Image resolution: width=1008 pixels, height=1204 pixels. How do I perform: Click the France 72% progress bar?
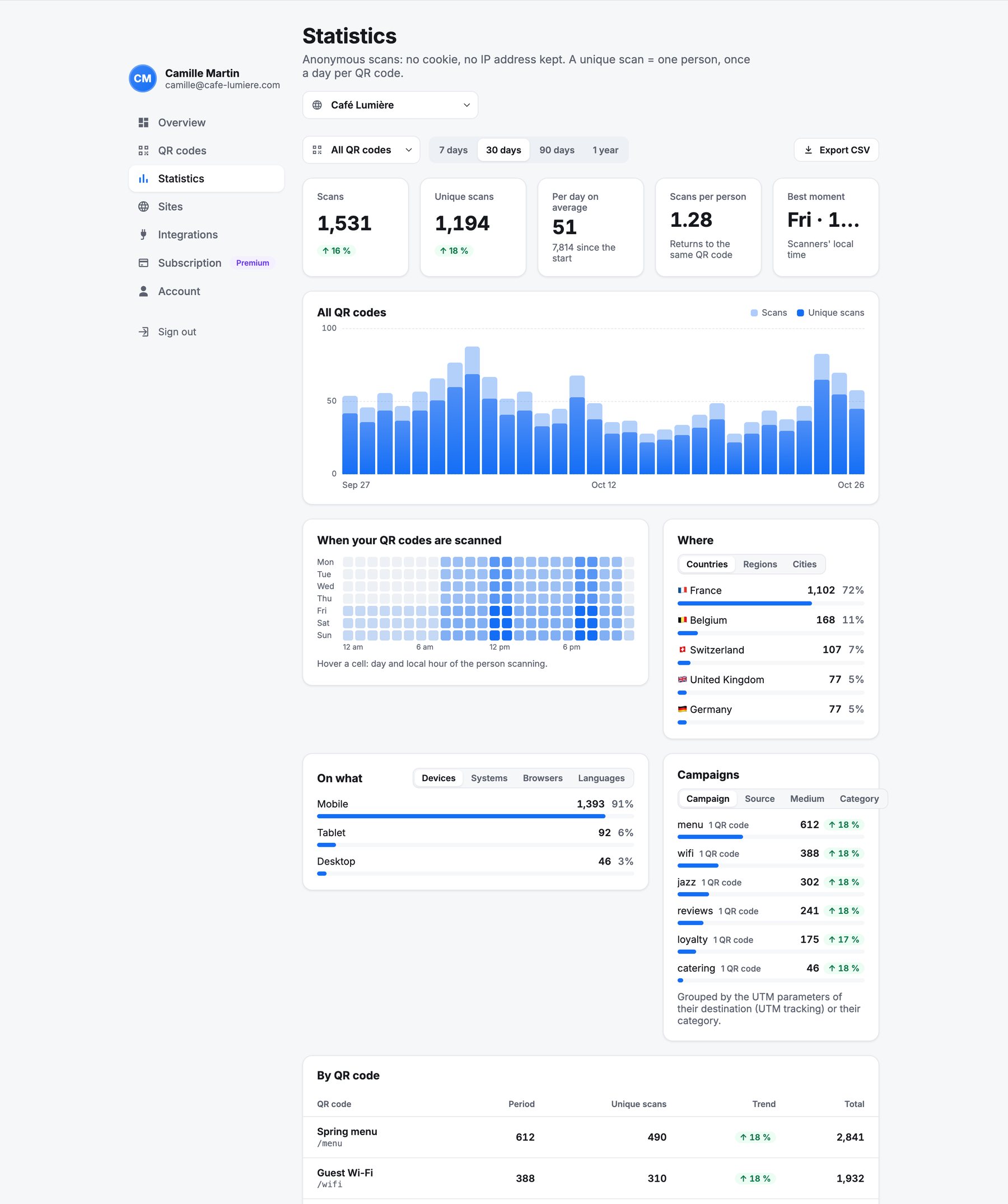[771, 603]
